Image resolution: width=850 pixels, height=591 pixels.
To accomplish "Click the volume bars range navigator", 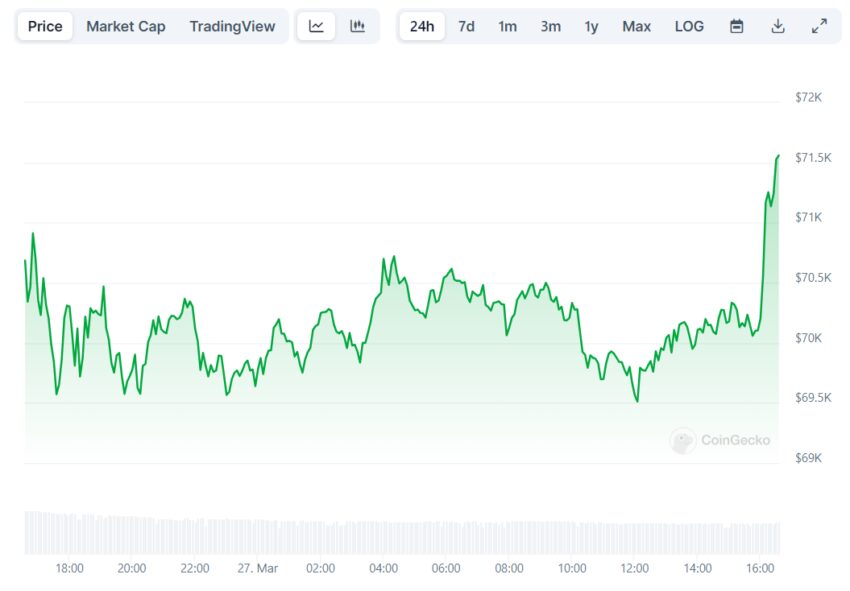I will [x=400, y=533].
